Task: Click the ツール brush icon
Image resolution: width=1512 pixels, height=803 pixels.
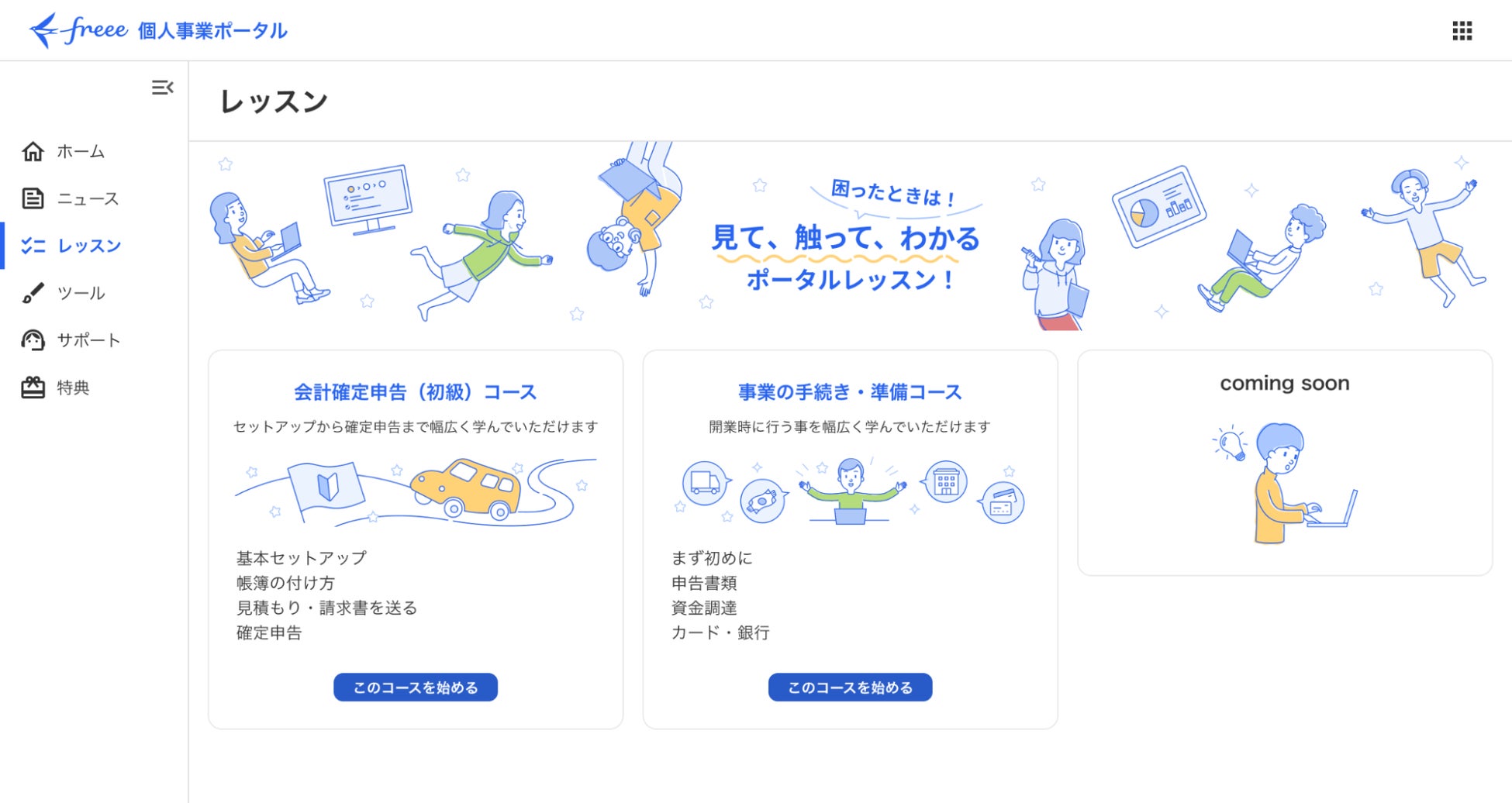Action: [x=33, y=294]
